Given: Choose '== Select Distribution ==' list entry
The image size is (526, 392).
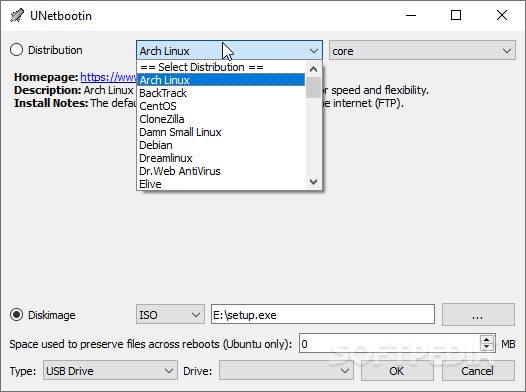Looking at the screenshot, I should tap(221, 67).
